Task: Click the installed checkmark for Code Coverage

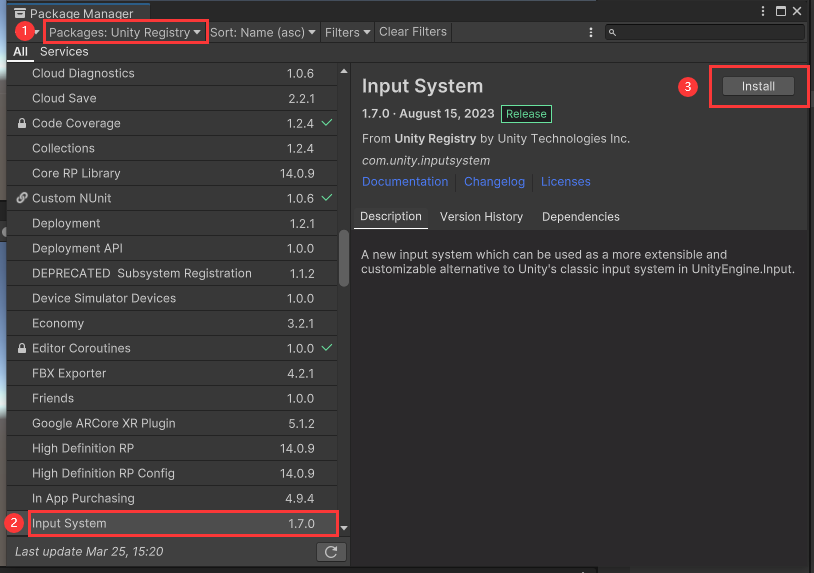Action: point(327,122)
